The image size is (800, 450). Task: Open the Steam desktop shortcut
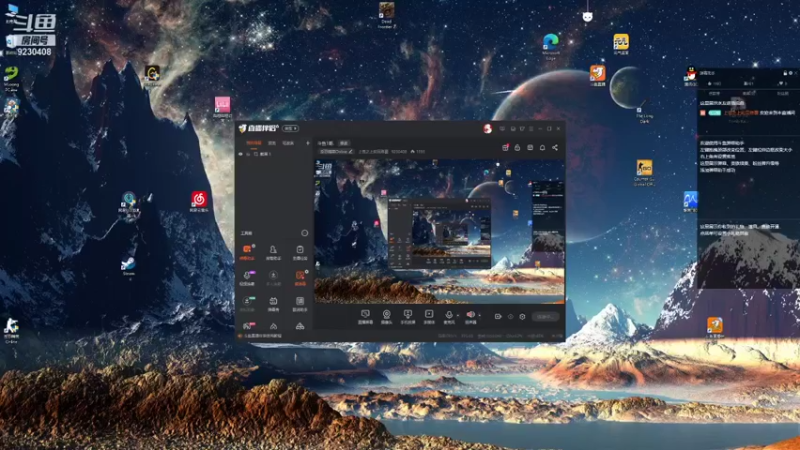pyautogui.click(x=128, y=265)
